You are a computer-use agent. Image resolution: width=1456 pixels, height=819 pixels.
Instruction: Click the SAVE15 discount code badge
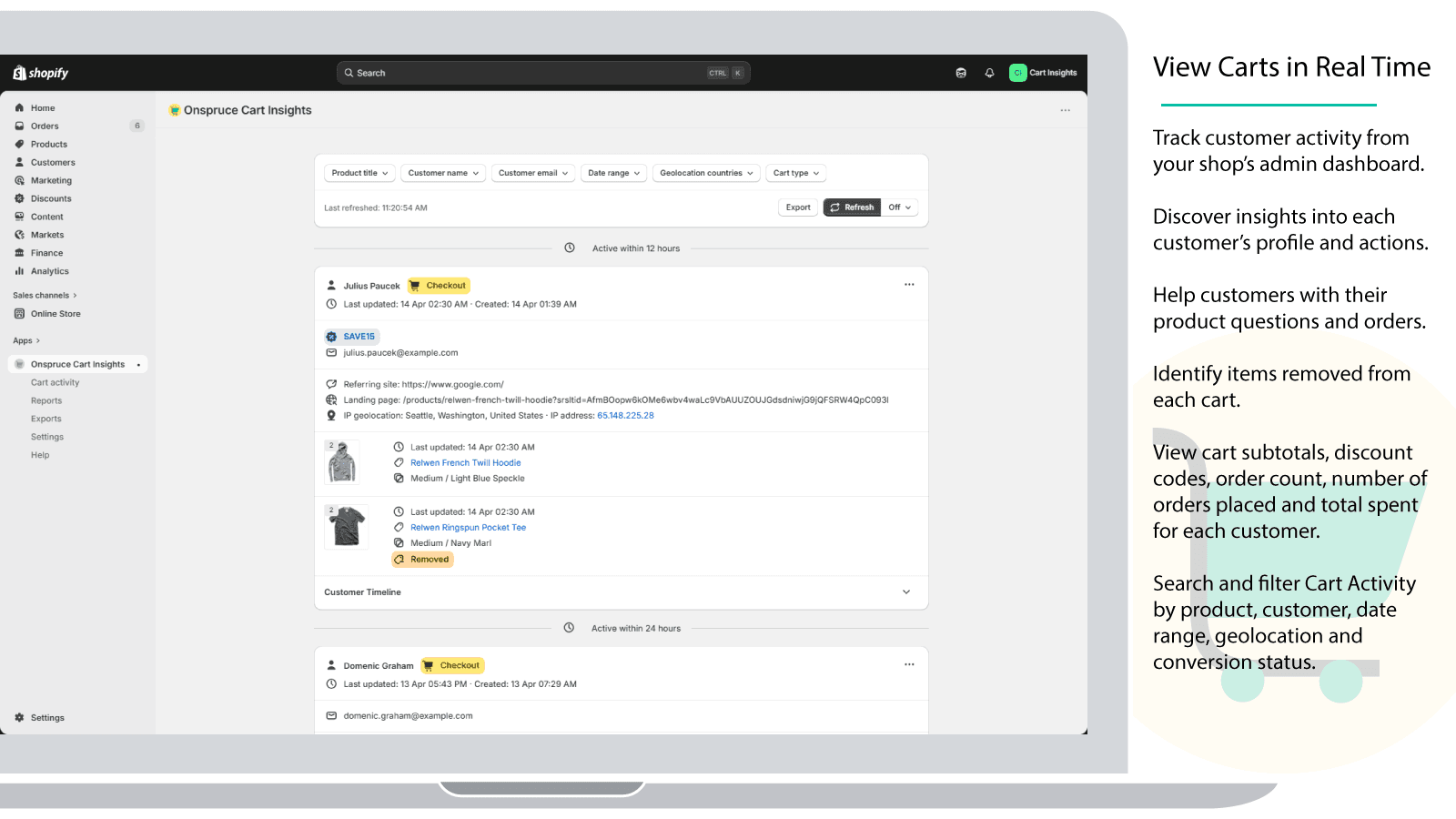[351, 337]
